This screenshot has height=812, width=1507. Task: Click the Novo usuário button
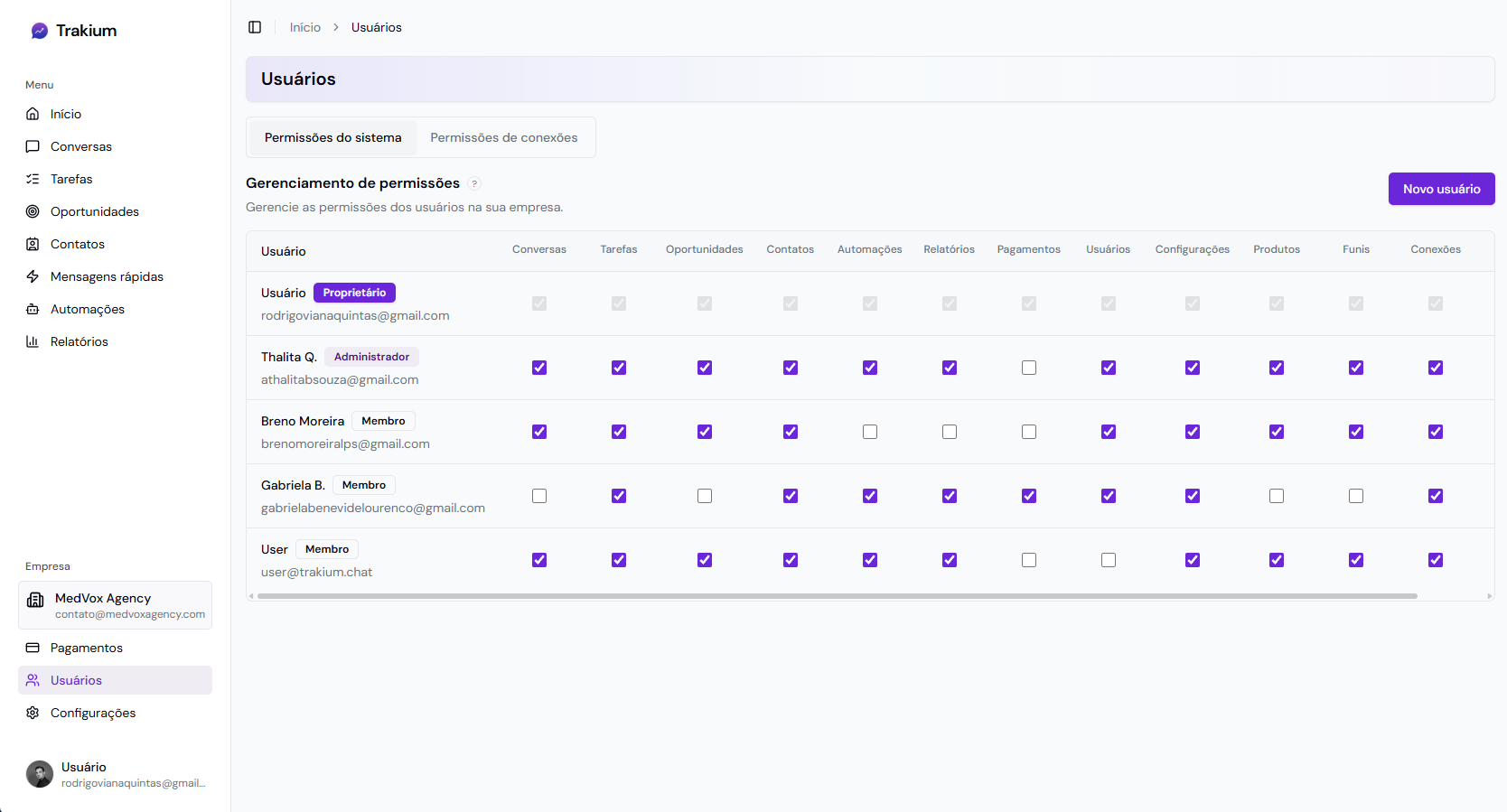[x=1441, y=189]
